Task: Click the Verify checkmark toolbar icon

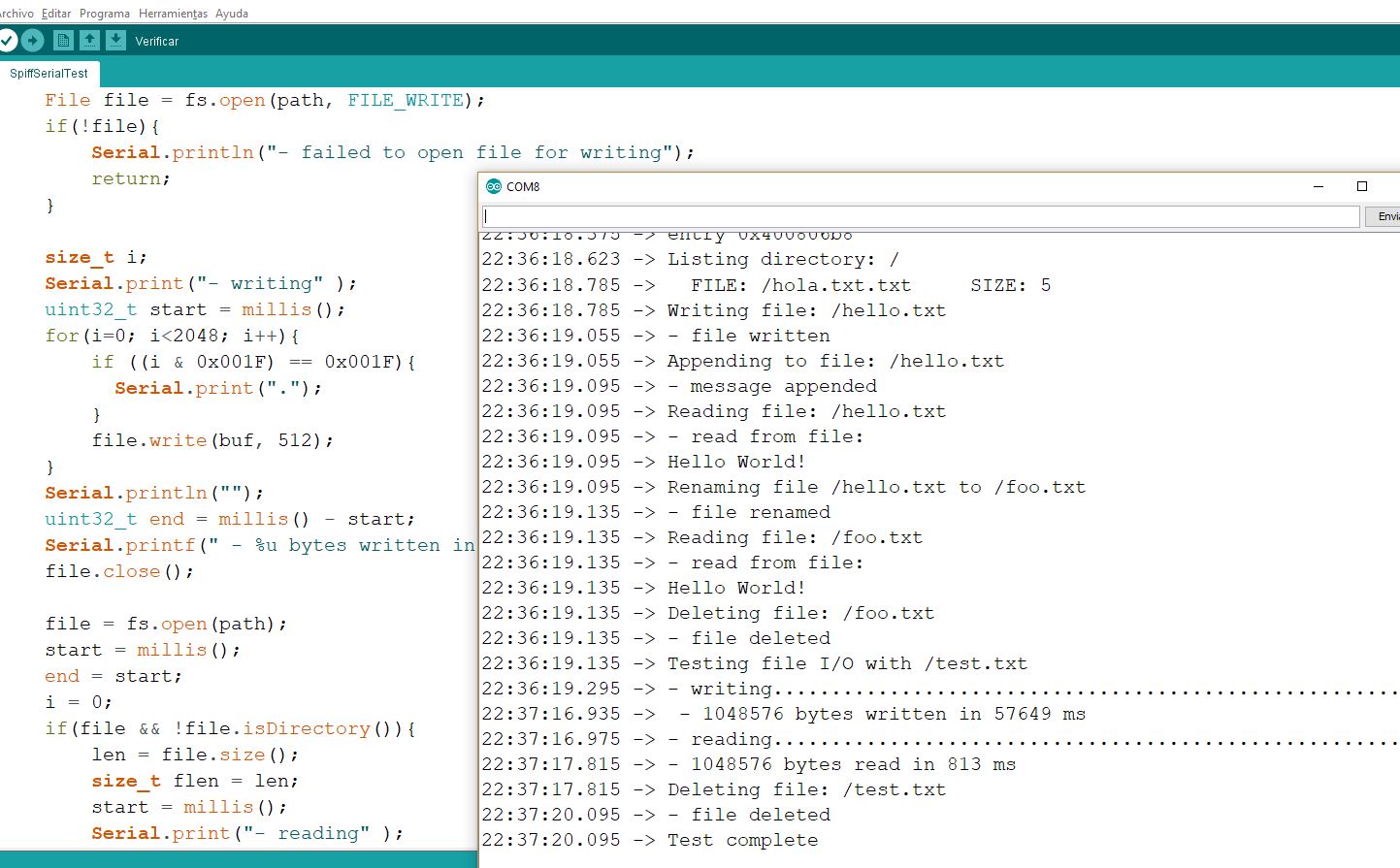Action: 6,40
